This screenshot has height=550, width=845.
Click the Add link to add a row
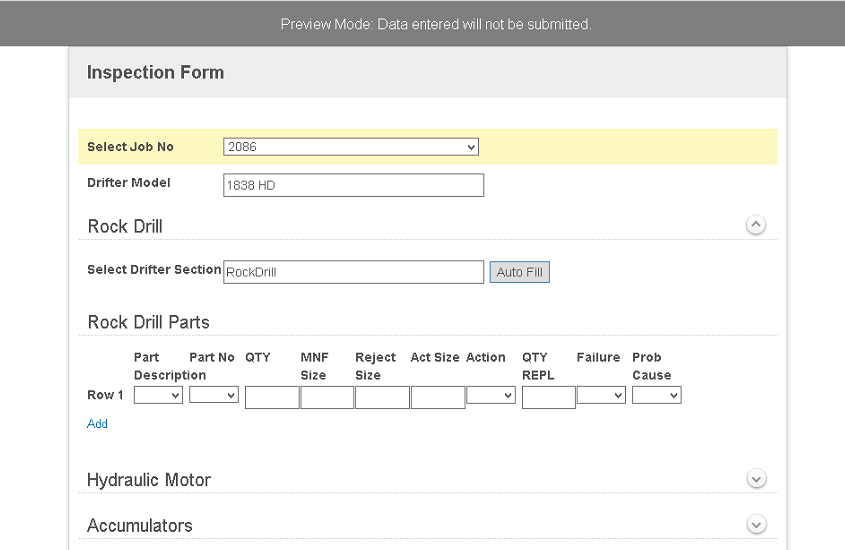point(97,424)
